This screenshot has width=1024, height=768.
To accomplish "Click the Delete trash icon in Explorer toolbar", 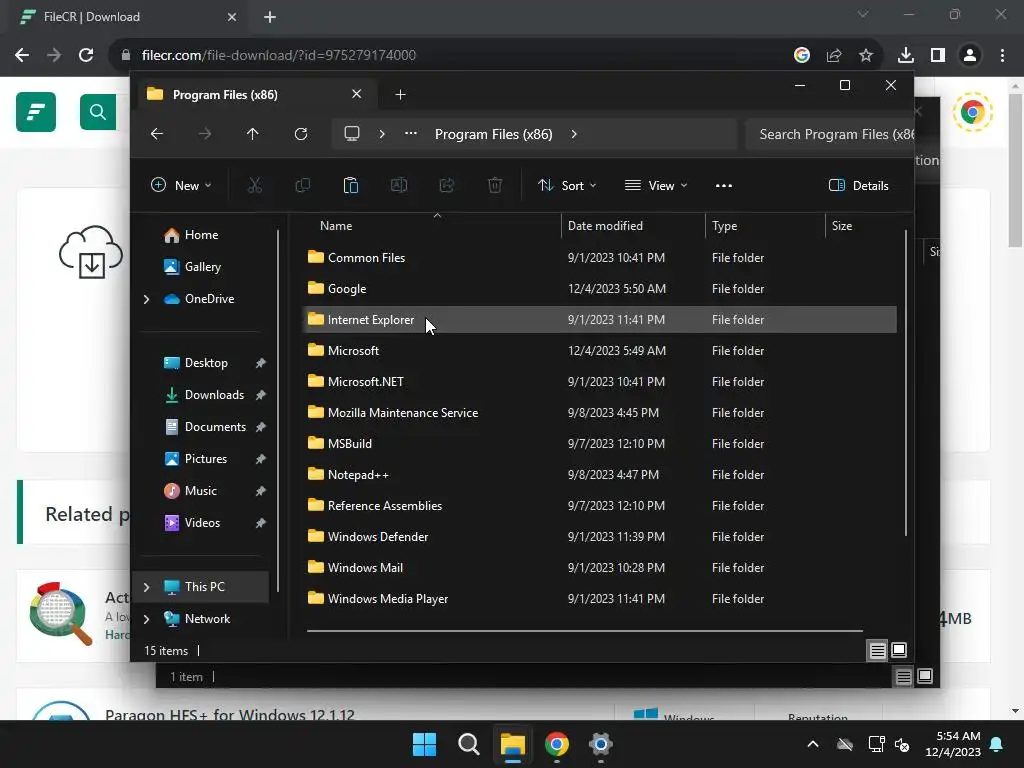I will 495,185.
